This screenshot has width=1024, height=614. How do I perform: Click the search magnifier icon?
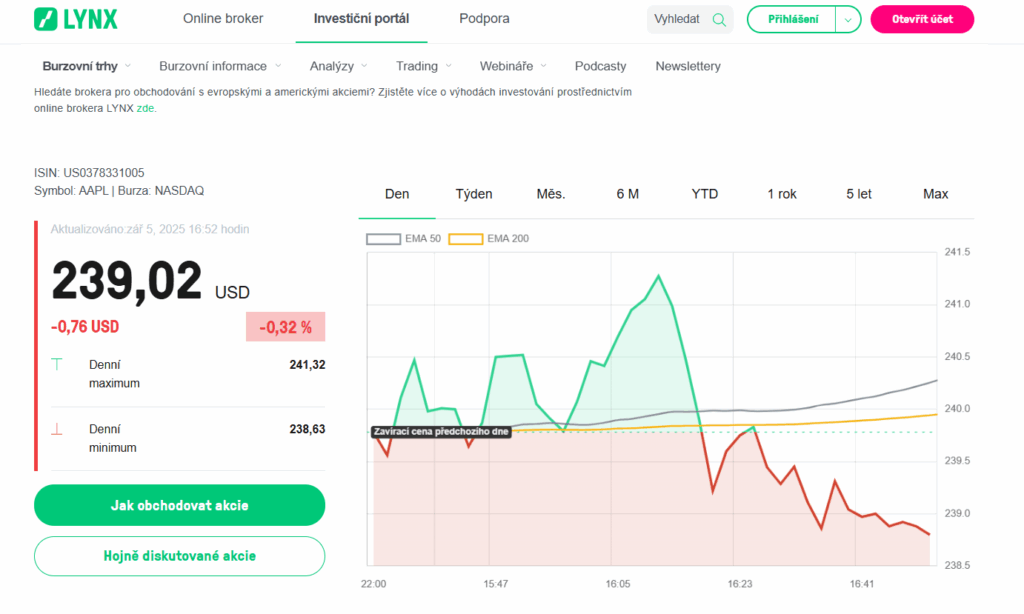pos(718,19)
